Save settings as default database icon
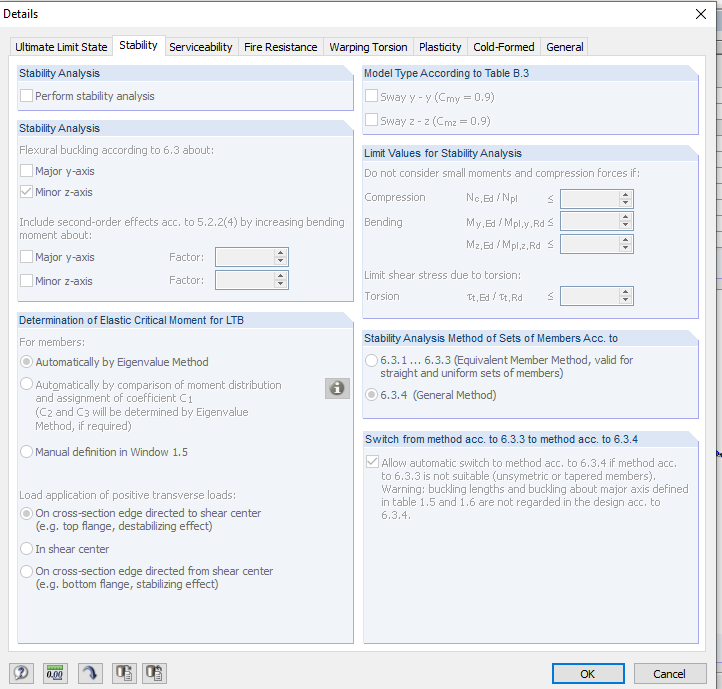The image size is (722, 689). pos(124,673)
